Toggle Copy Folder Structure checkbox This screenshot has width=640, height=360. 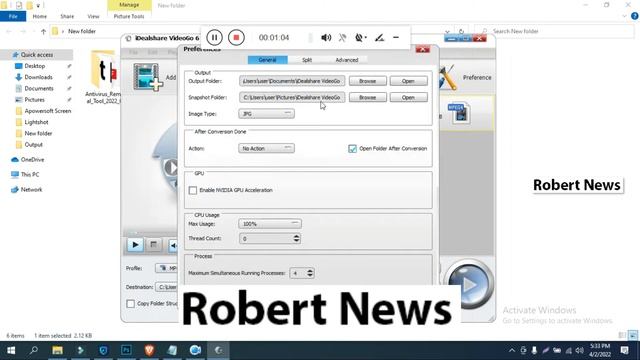coord(131,304)
